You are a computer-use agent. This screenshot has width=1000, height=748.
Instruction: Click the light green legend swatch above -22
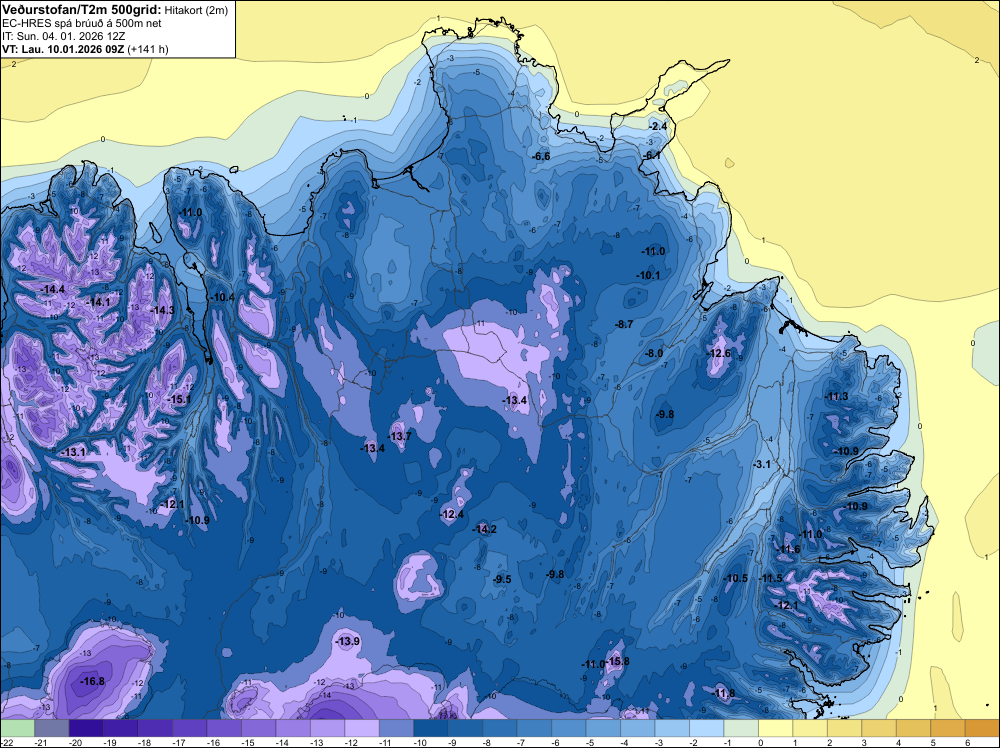point(17,728)
